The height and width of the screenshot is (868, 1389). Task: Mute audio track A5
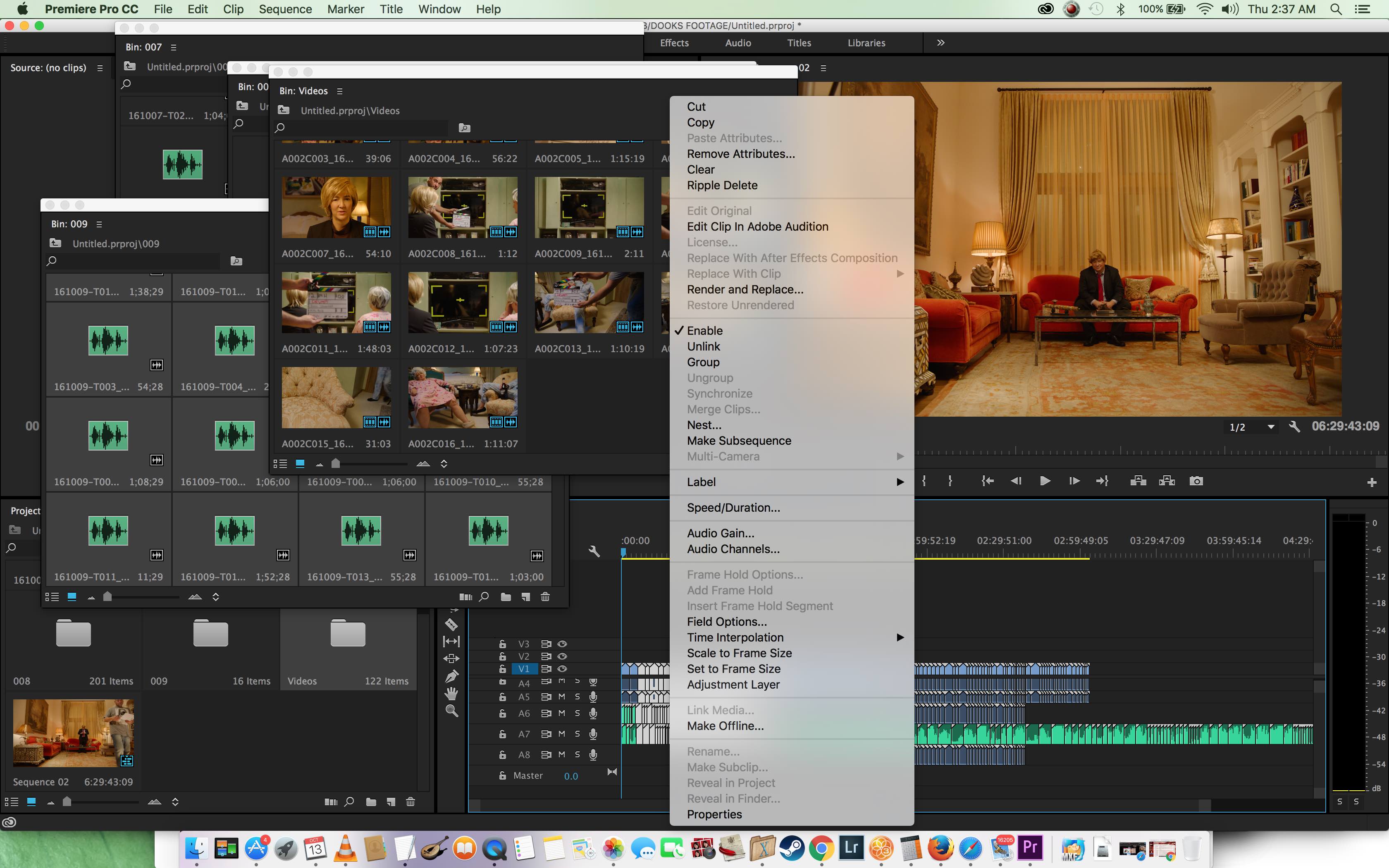coord(562,696)
